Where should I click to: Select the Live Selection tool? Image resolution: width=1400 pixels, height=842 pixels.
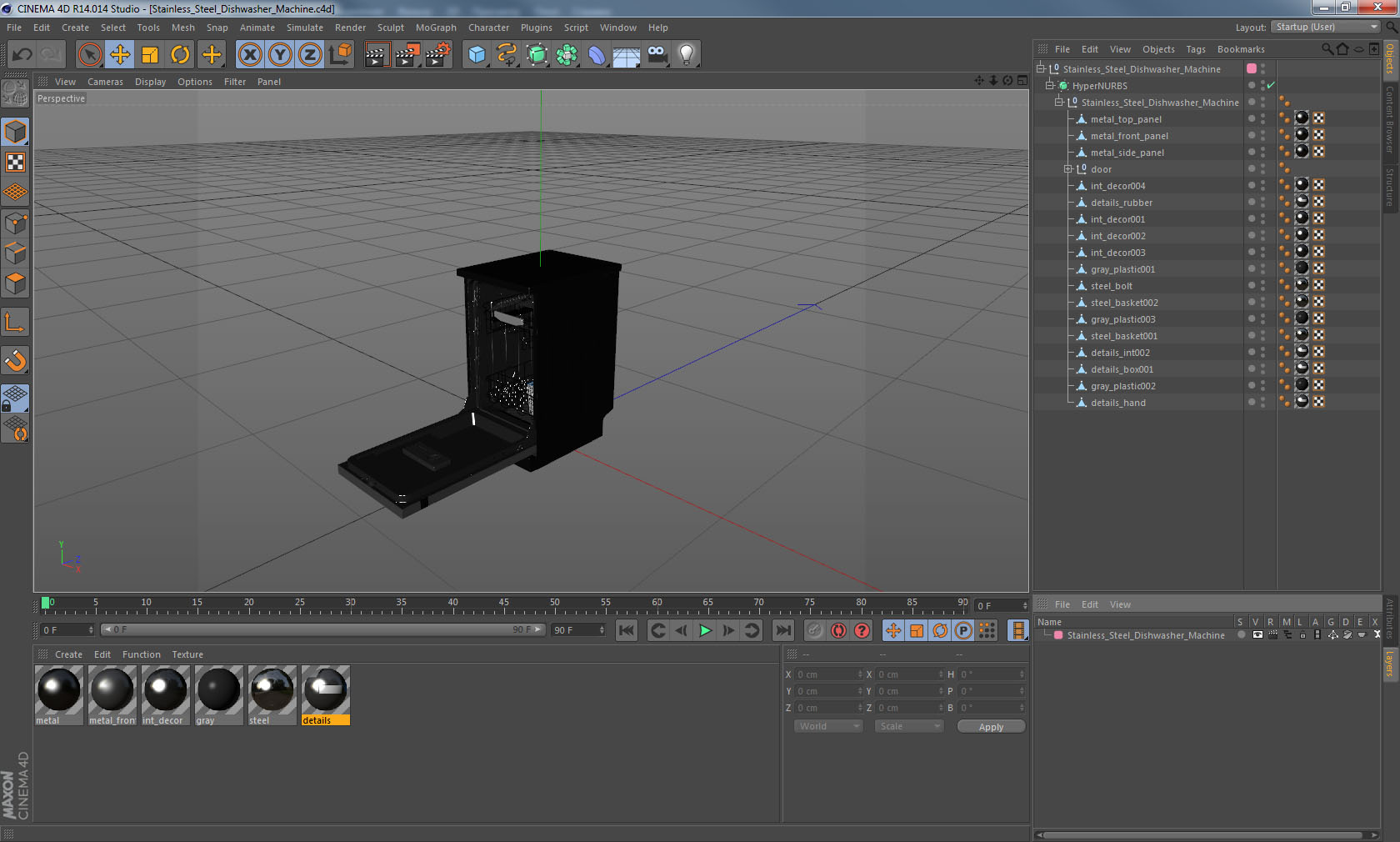coord(89,55)
